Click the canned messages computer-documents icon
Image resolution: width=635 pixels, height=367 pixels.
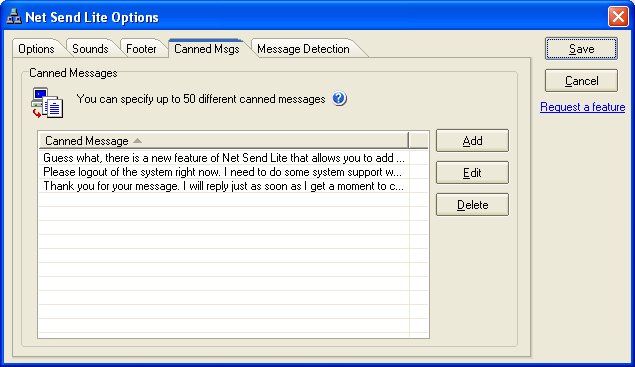[47, 103]
